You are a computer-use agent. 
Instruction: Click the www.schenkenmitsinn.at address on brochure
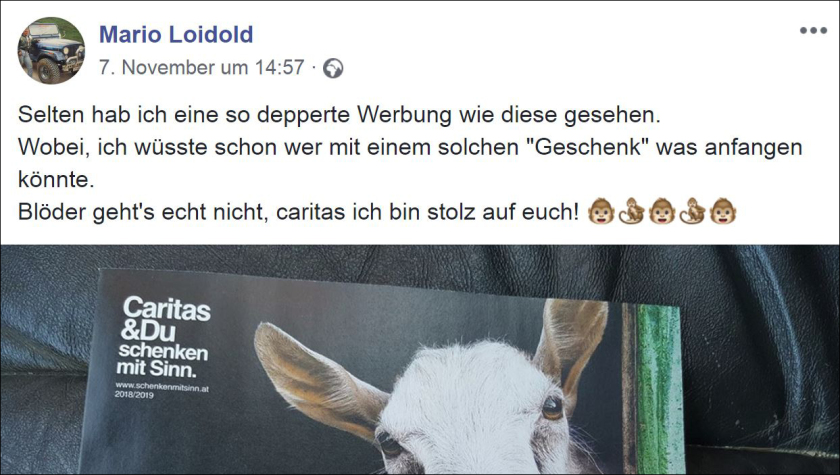click(162, 386)
